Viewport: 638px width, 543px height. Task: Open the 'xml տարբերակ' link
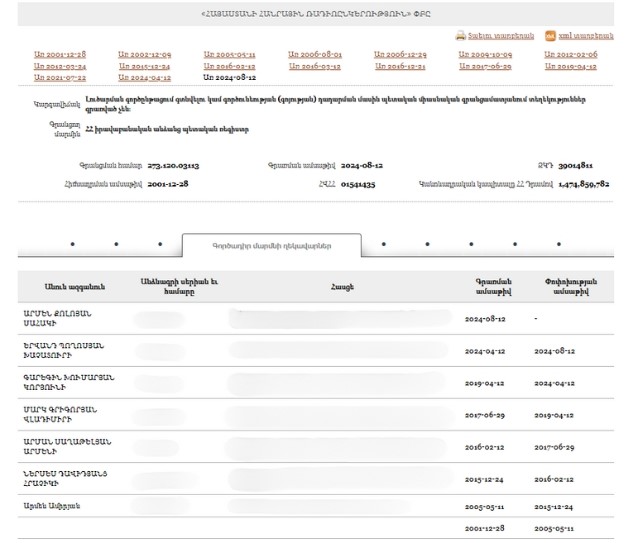tap(584, 34)
